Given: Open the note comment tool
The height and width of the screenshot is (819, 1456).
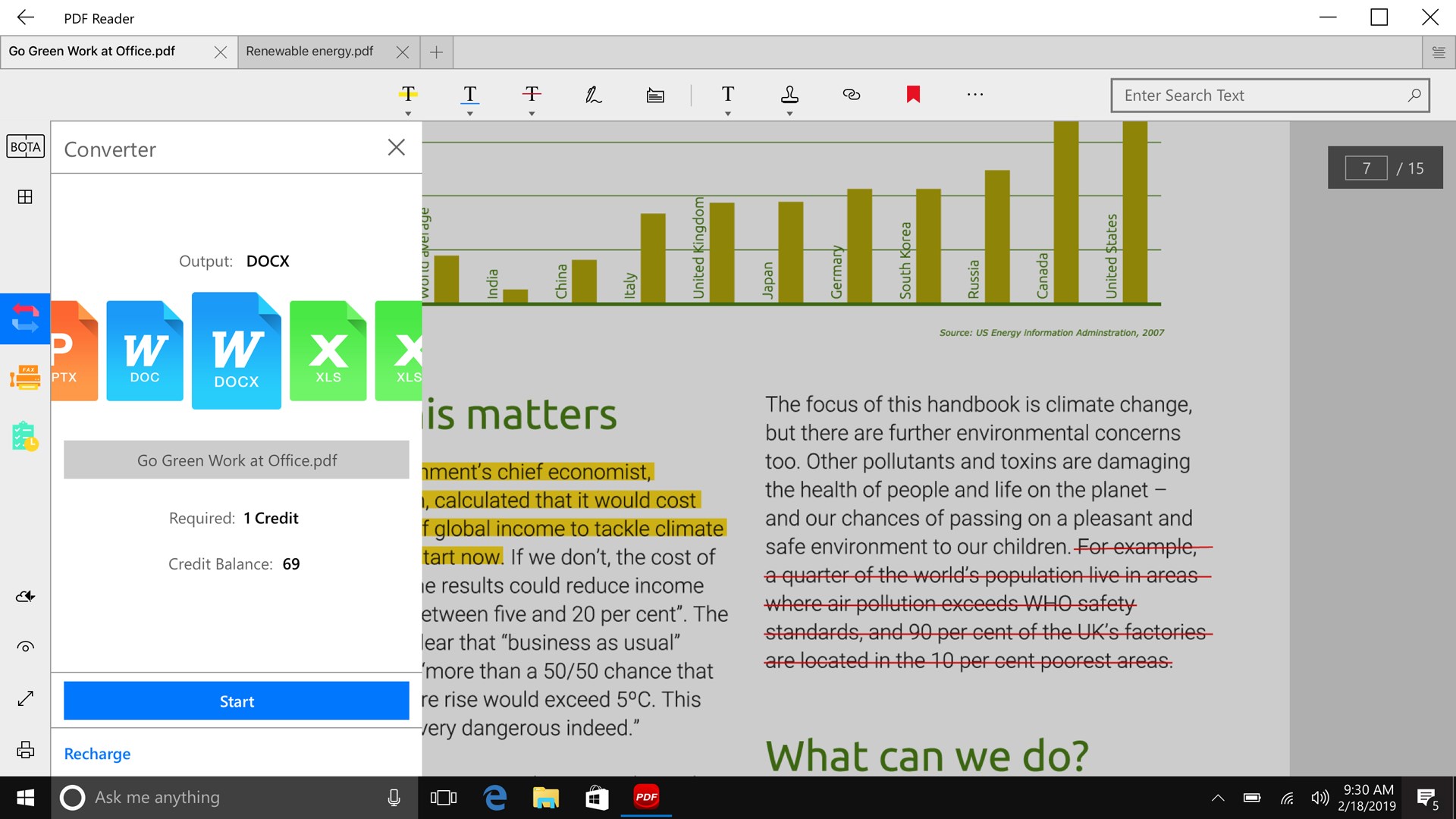Looking at the screenshot, I should (655, 95).
